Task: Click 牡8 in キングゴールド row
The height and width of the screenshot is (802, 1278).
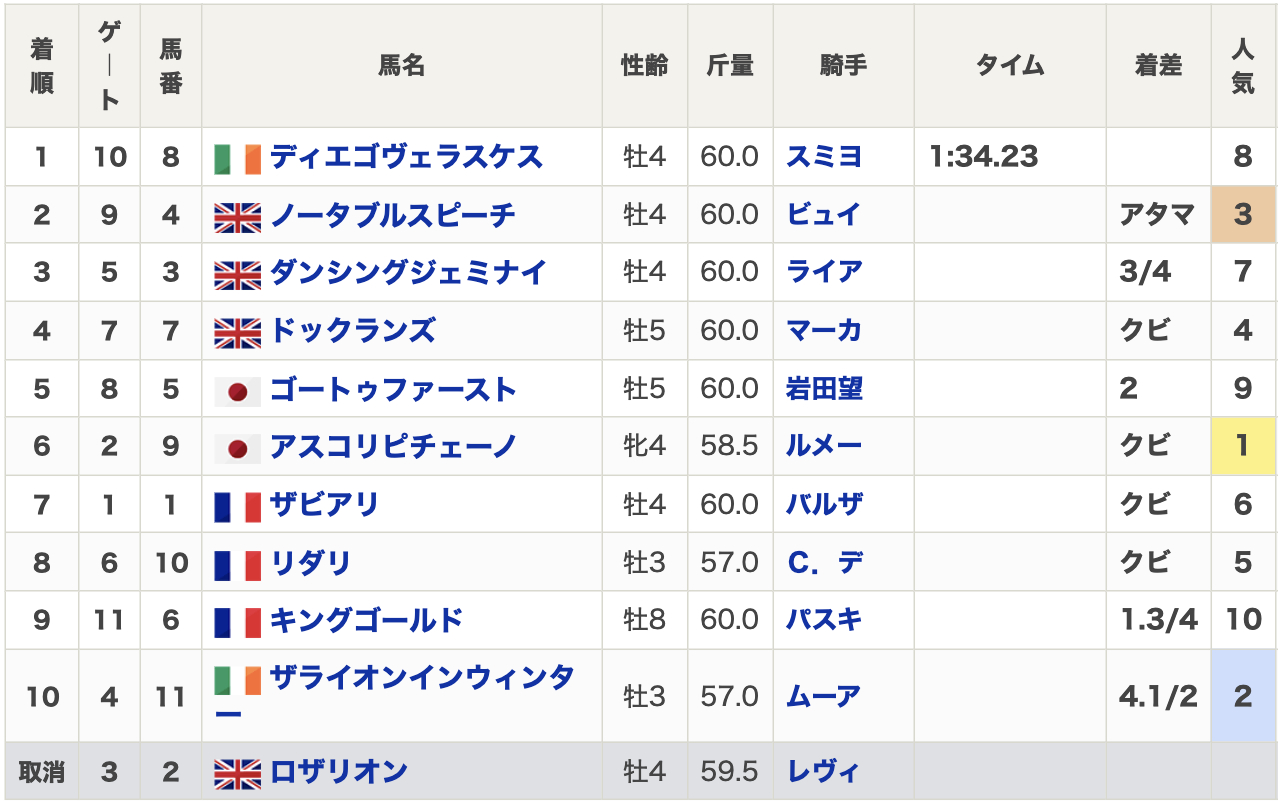Action: pyautogui.click(x=644, y=620)
